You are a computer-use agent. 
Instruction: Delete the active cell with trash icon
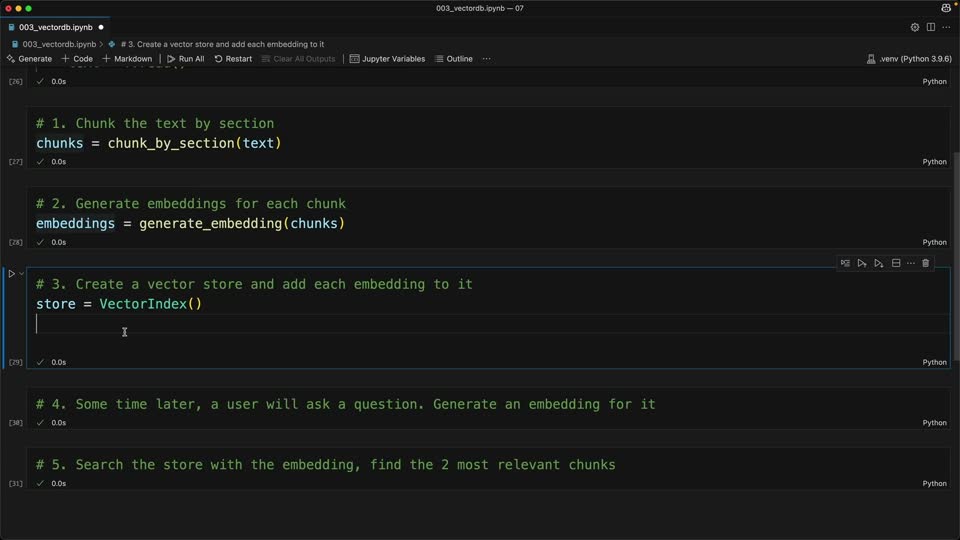coord(926,263)
